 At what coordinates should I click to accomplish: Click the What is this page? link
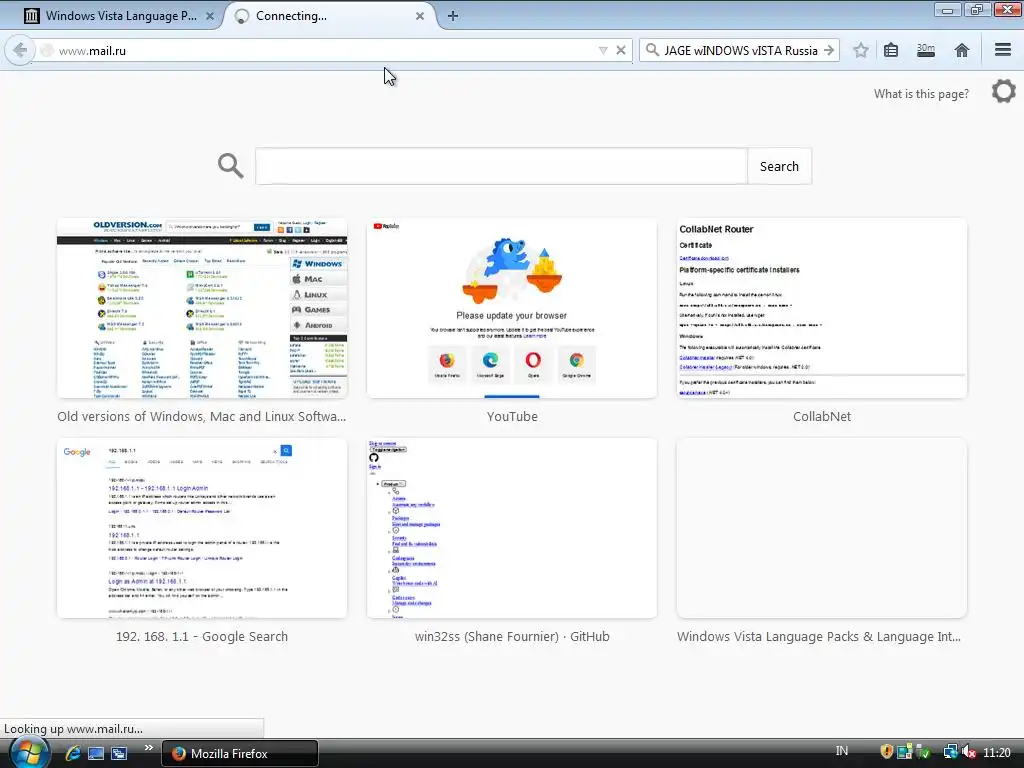(921, 94)
